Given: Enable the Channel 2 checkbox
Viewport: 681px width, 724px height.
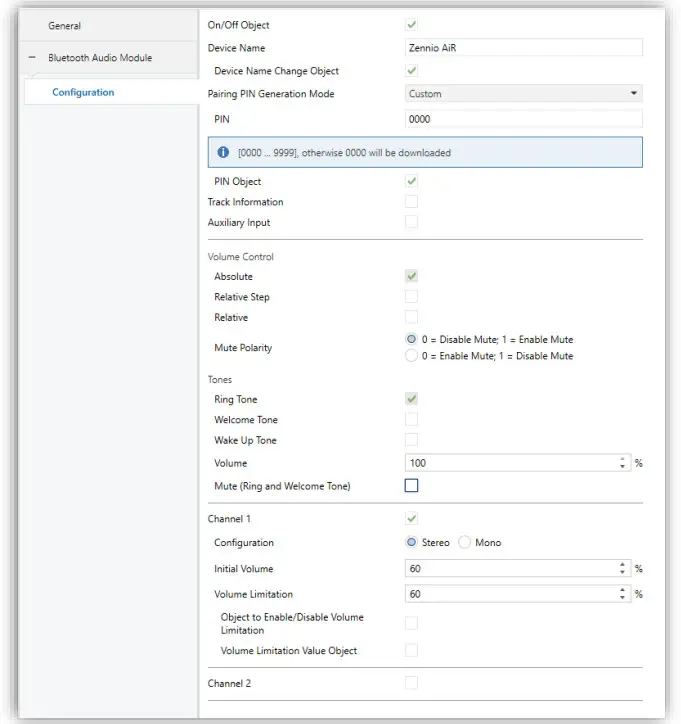Looking at the screenshot, I should pyautogui.click(x=411, y=683).
